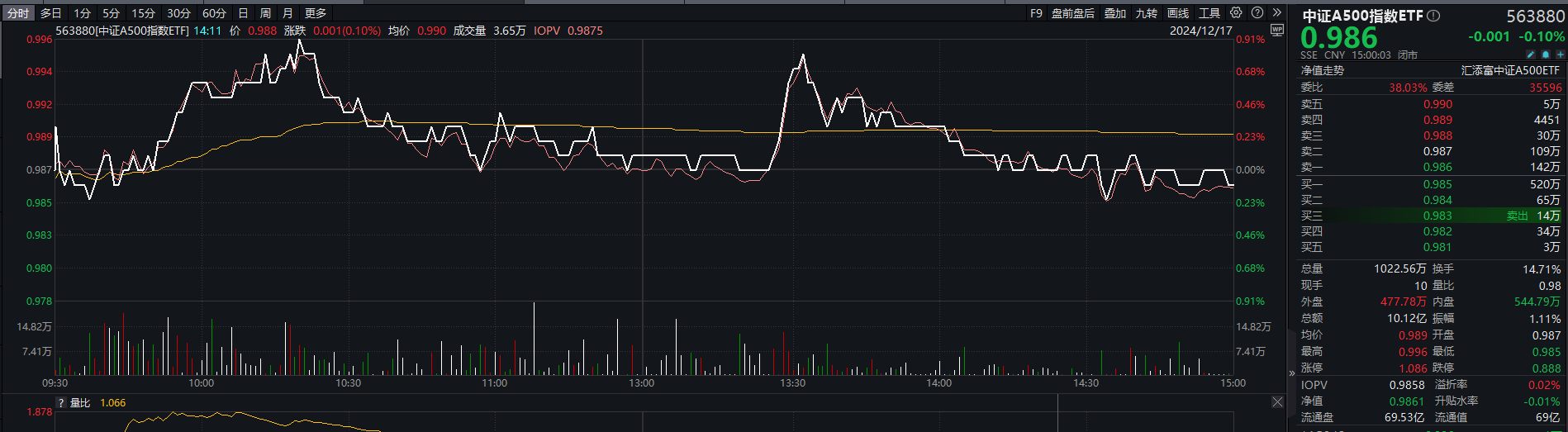Click the question mark beside 量比 indicator

(61, 403)
